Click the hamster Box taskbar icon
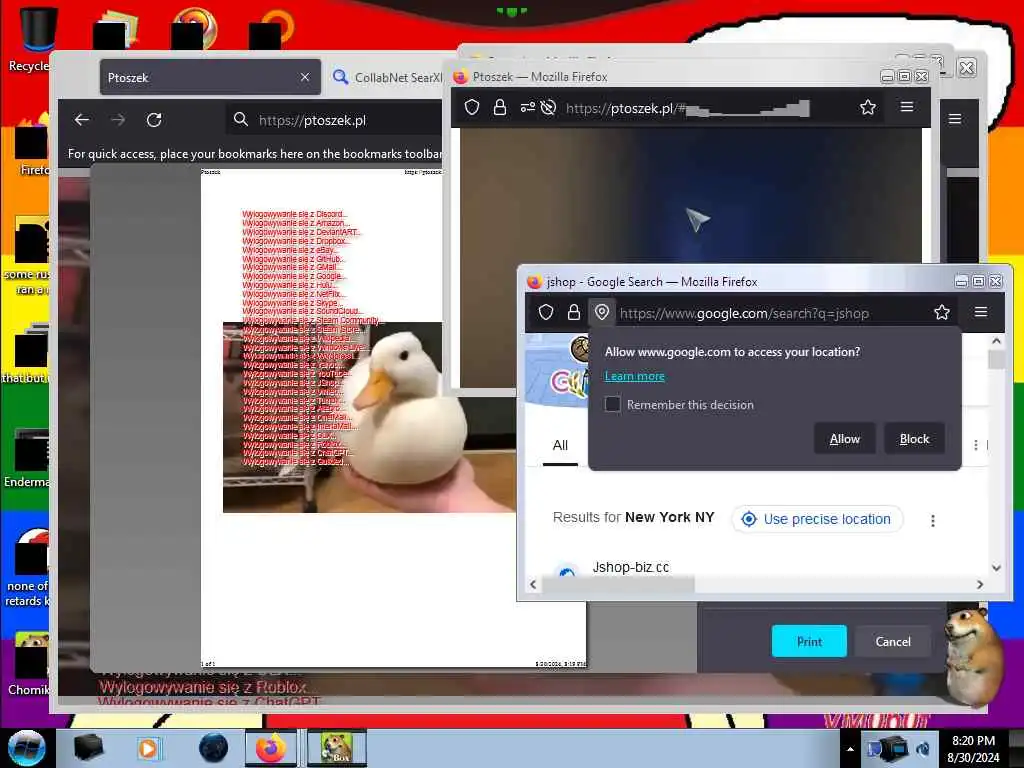The image size is (1024, 768). (336, 748)
